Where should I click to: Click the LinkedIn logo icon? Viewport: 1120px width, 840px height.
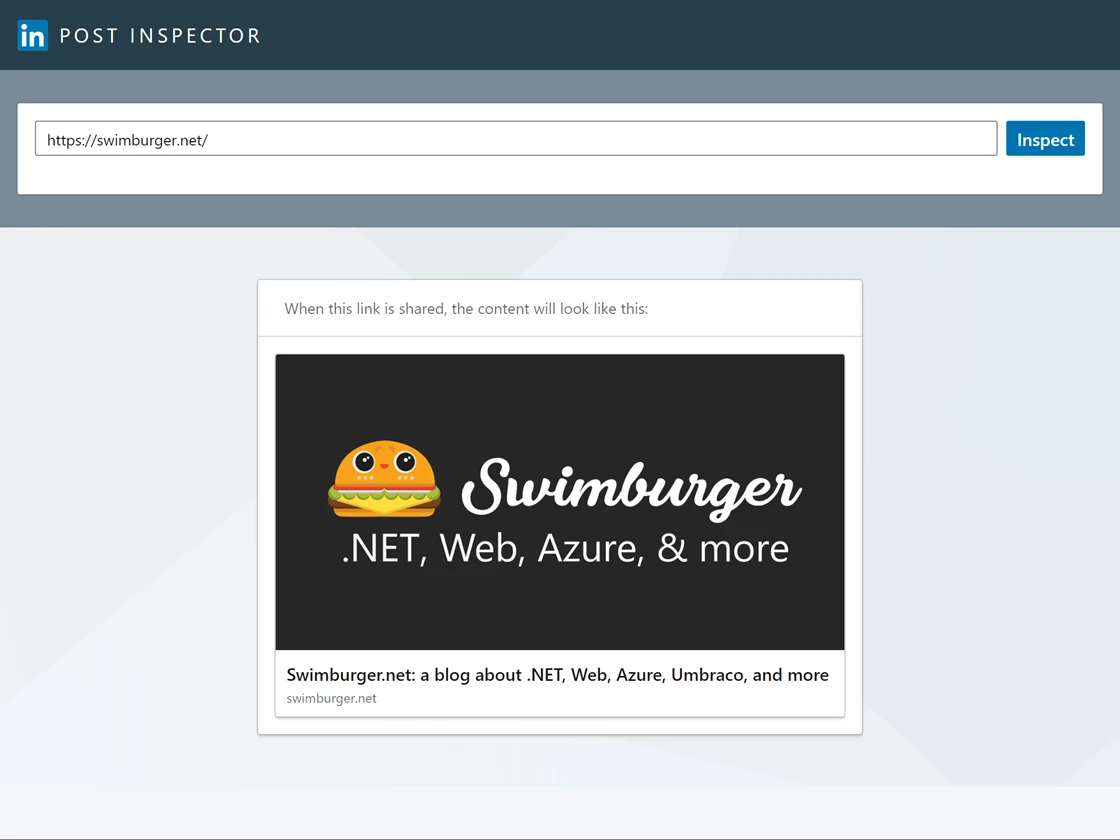point(32,36)
